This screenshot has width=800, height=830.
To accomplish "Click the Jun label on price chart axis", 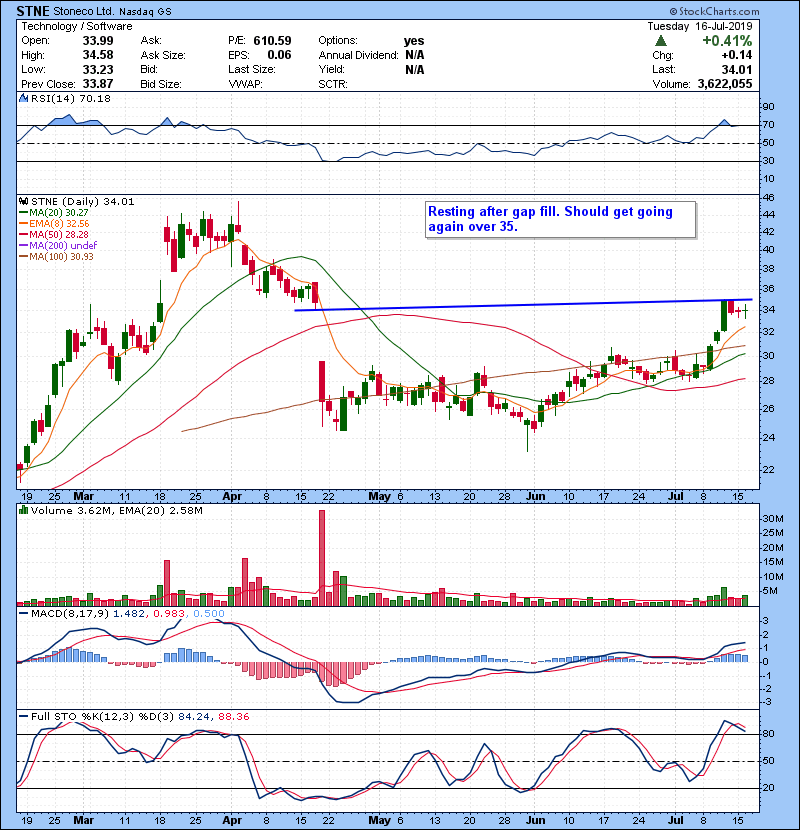I will click(535, 497).
